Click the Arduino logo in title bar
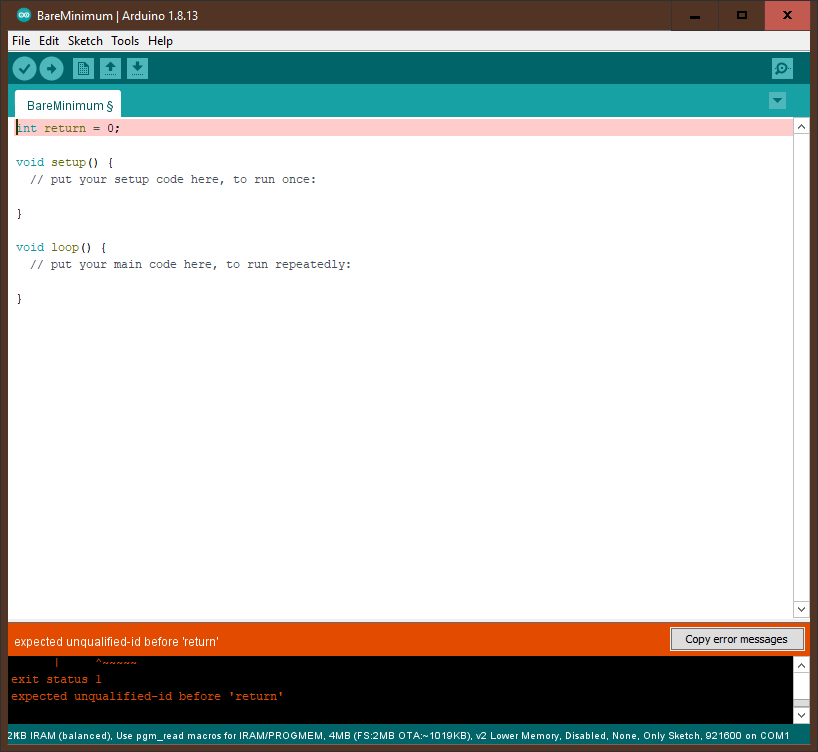The height and width of the screenshot is (752, 818). (x=24, y=15)
